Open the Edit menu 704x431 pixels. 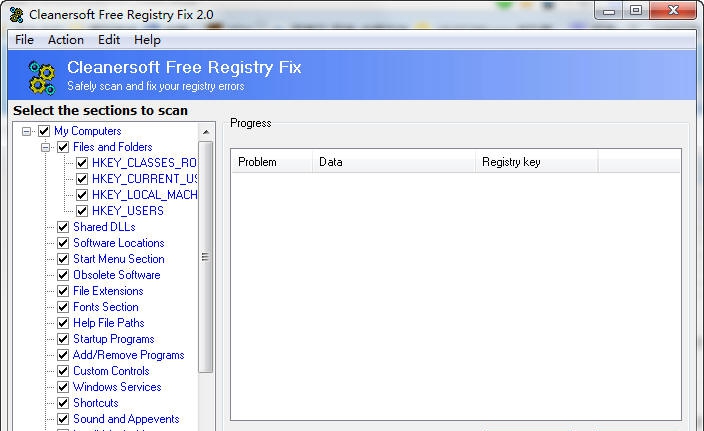(x=109, y=40)
